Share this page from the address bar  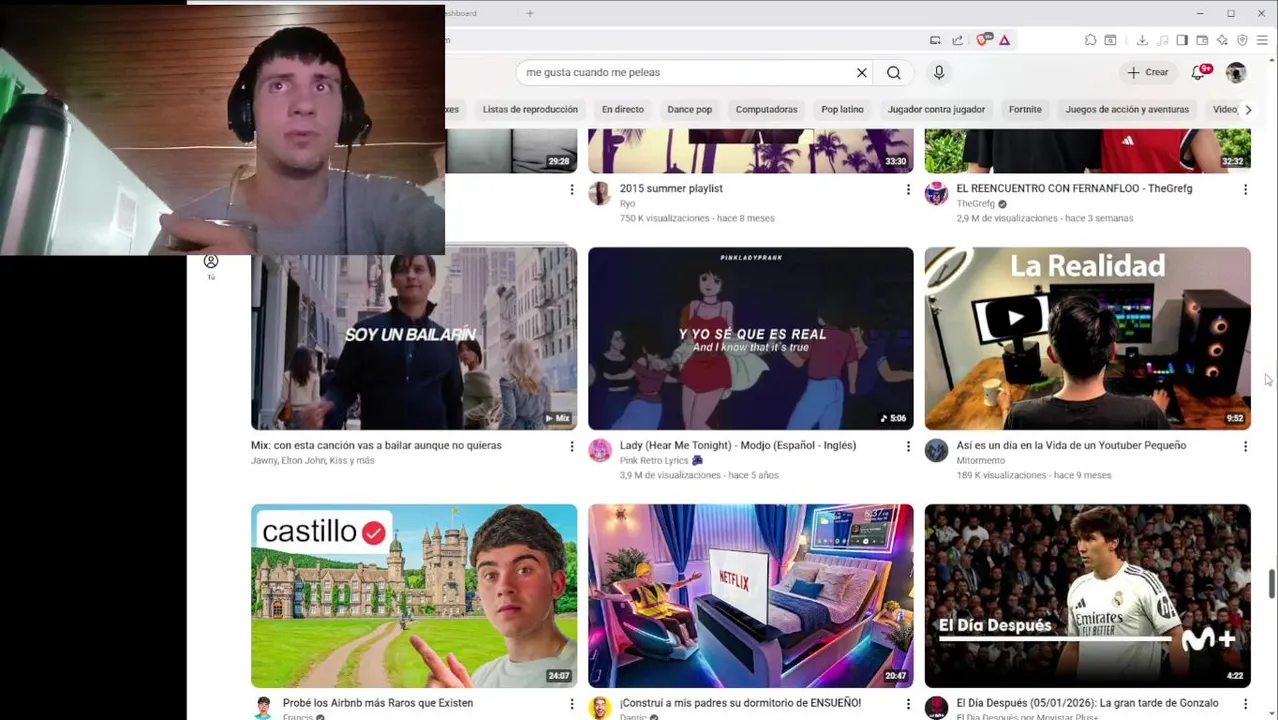coord(957,40)
